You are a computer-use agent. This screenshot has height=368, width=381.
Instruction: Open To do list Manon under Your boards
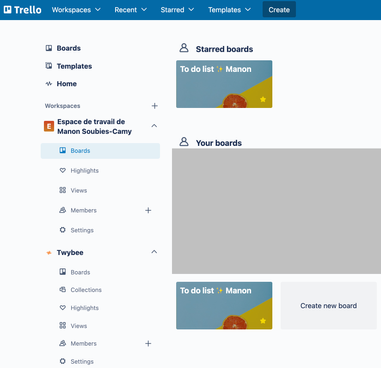(x=224, y=306)
